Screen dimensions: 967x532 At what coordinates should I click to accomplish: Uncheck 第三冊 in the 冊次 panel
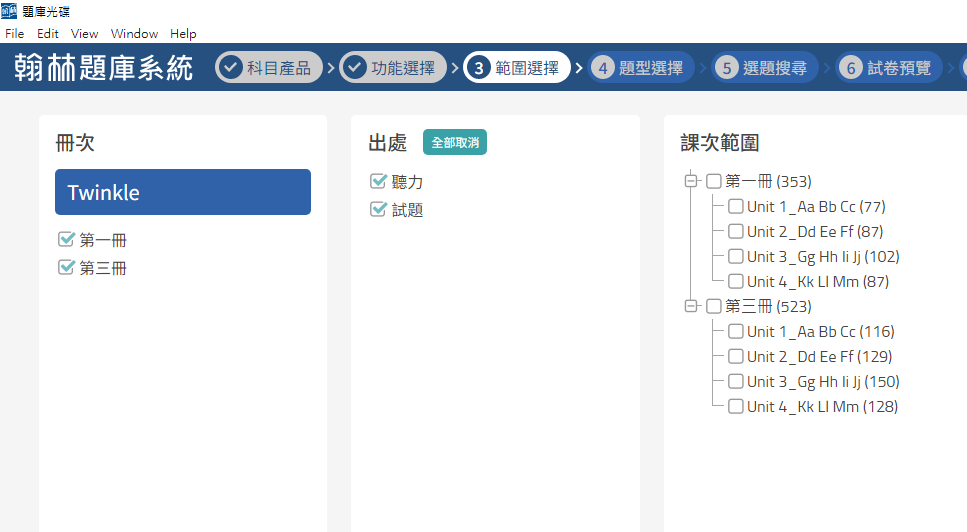66,268
